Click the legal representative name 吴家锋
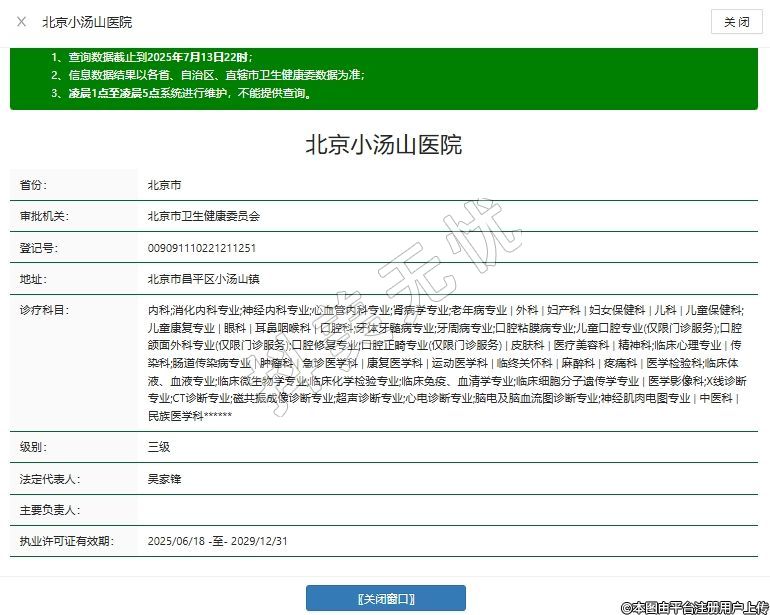The image size is (770, 615). [164, 479]
